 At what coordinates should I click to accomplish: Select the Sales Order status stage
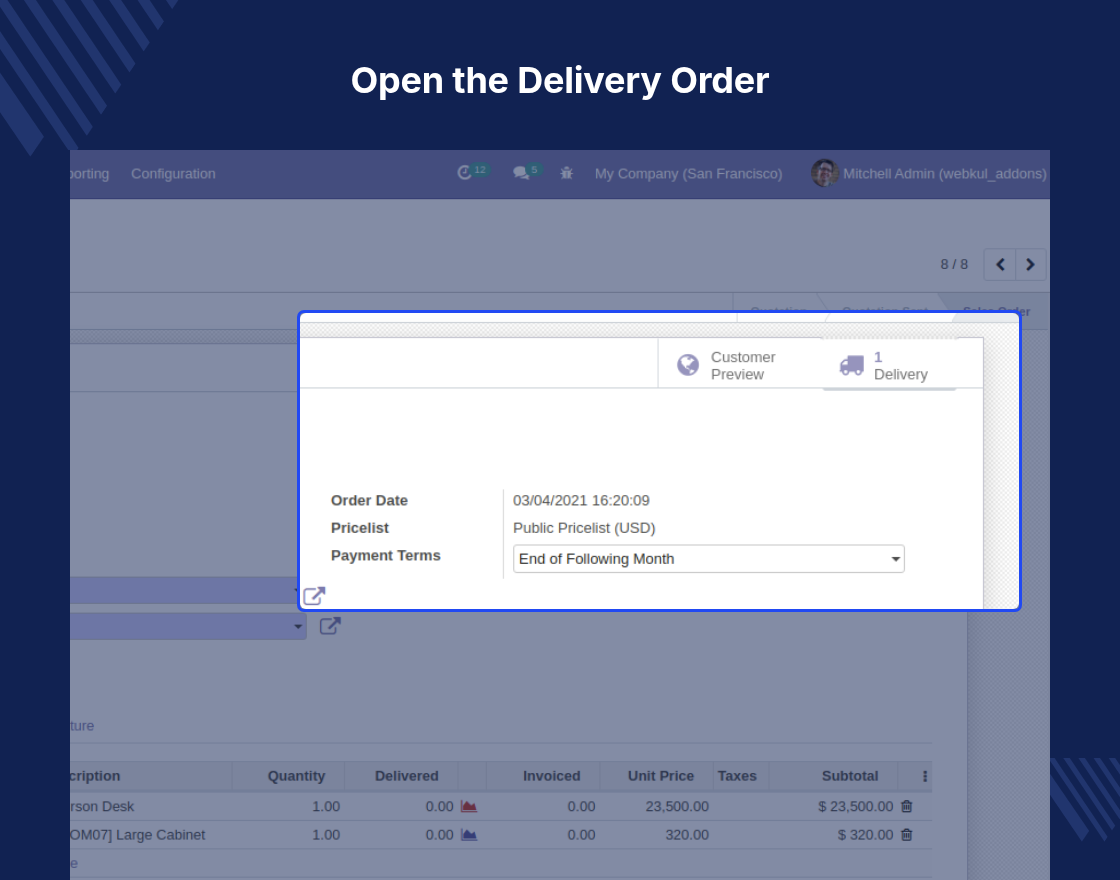[x=996, y=311]
